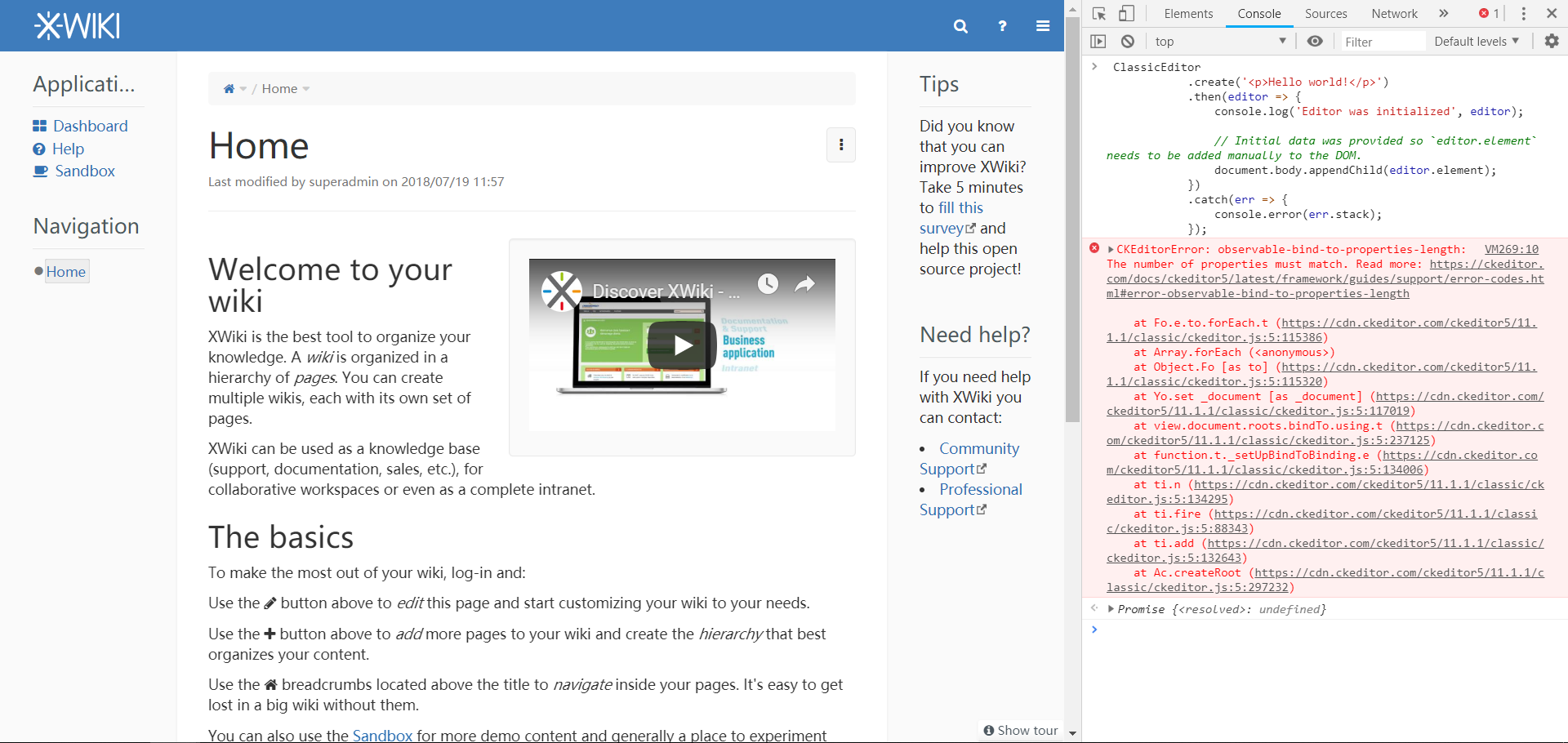Expand the Home breadcrumb dropdown caret
The image size is (1568, 743).
(x=306, y=89)
